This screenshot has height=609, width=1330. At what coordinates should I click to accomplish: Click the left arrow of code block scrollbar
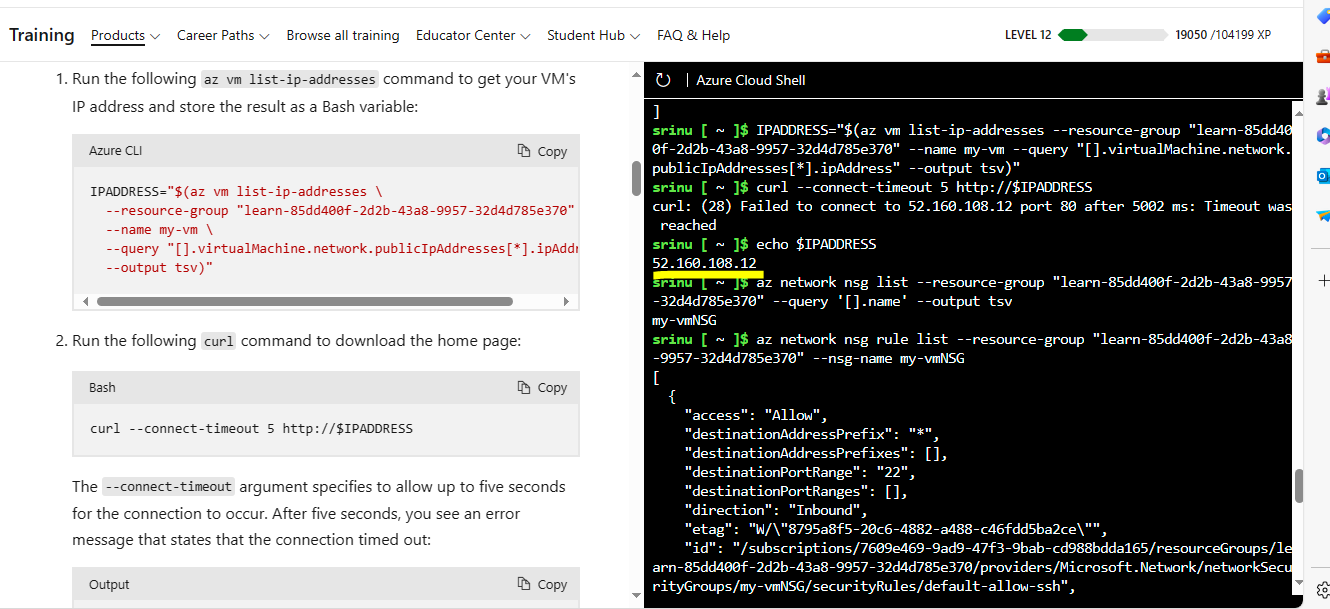(x=85, y=301)
